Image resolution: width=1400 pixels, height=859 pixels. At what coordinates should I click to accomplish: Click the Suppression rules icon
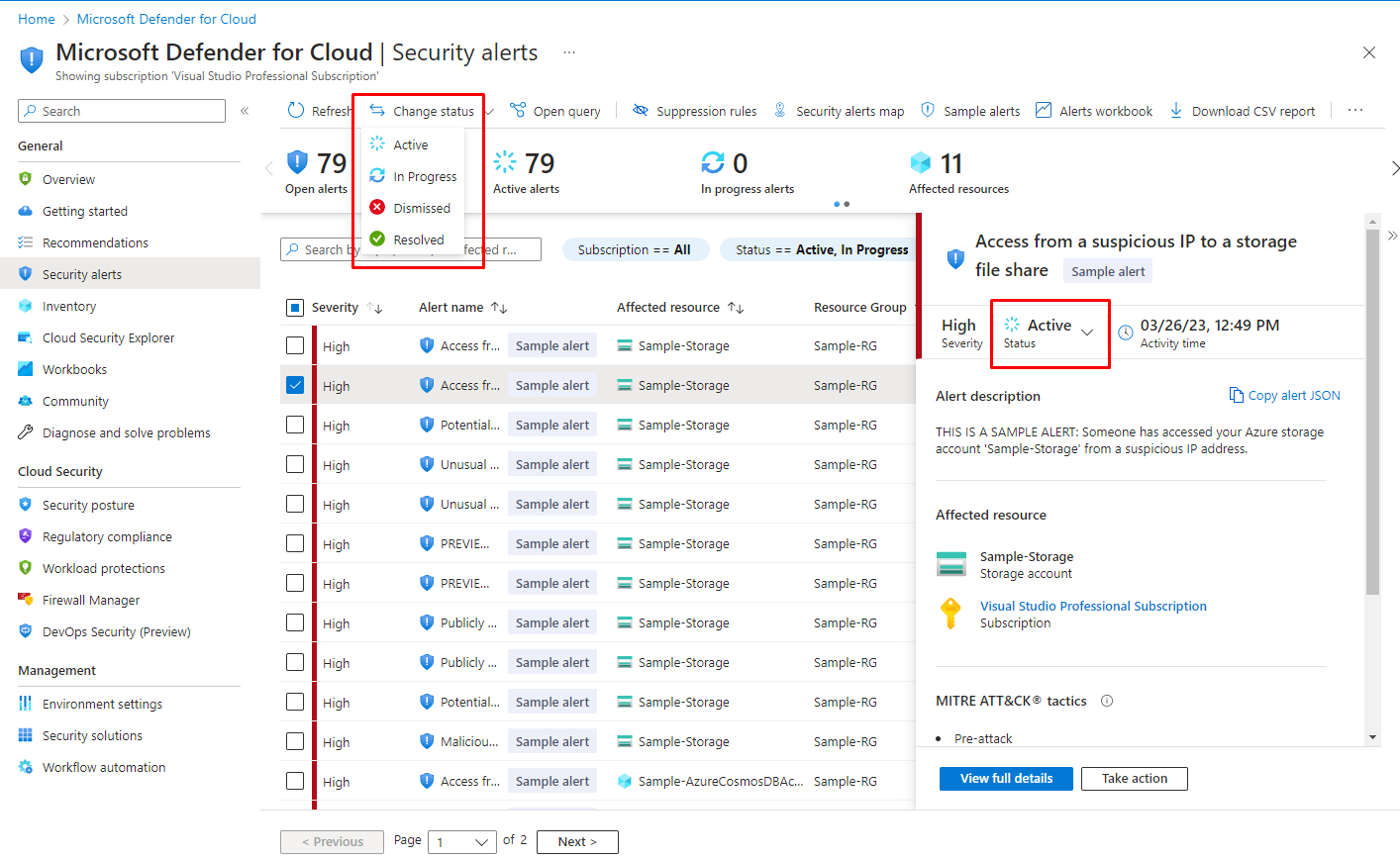[641, 111]
